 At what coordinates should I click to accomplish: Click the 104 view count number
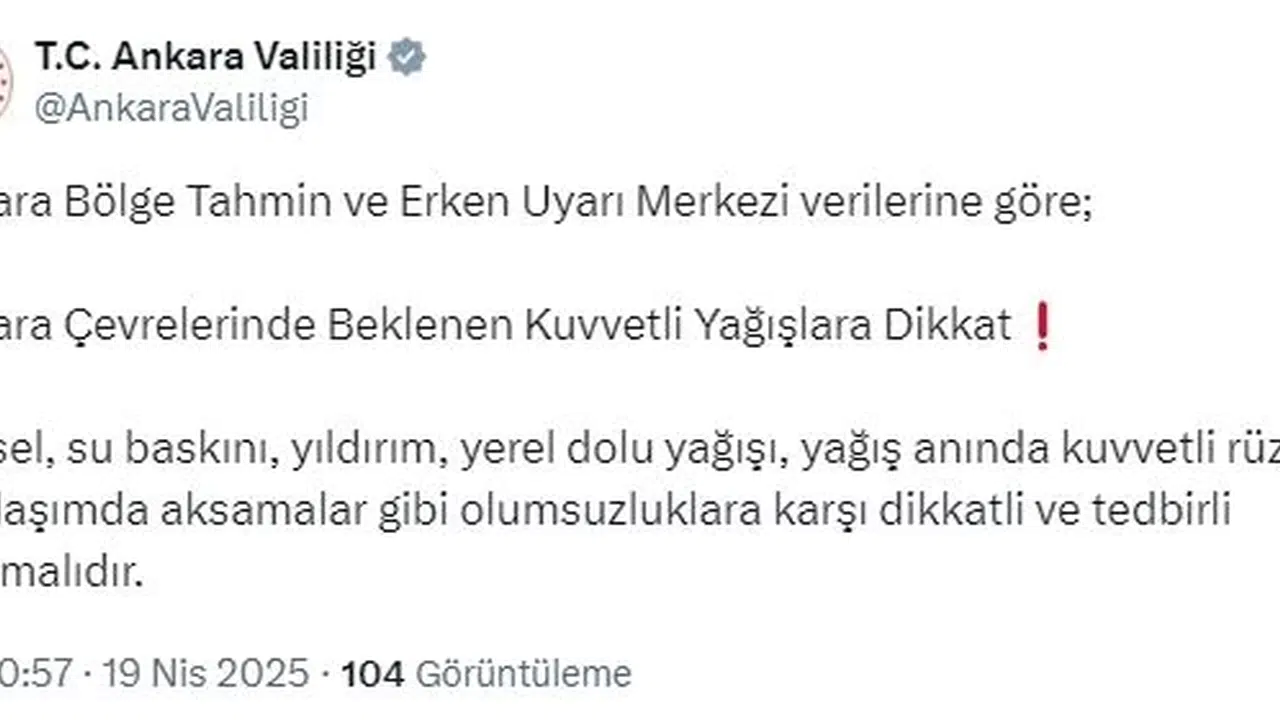click(x=373, y=673)
